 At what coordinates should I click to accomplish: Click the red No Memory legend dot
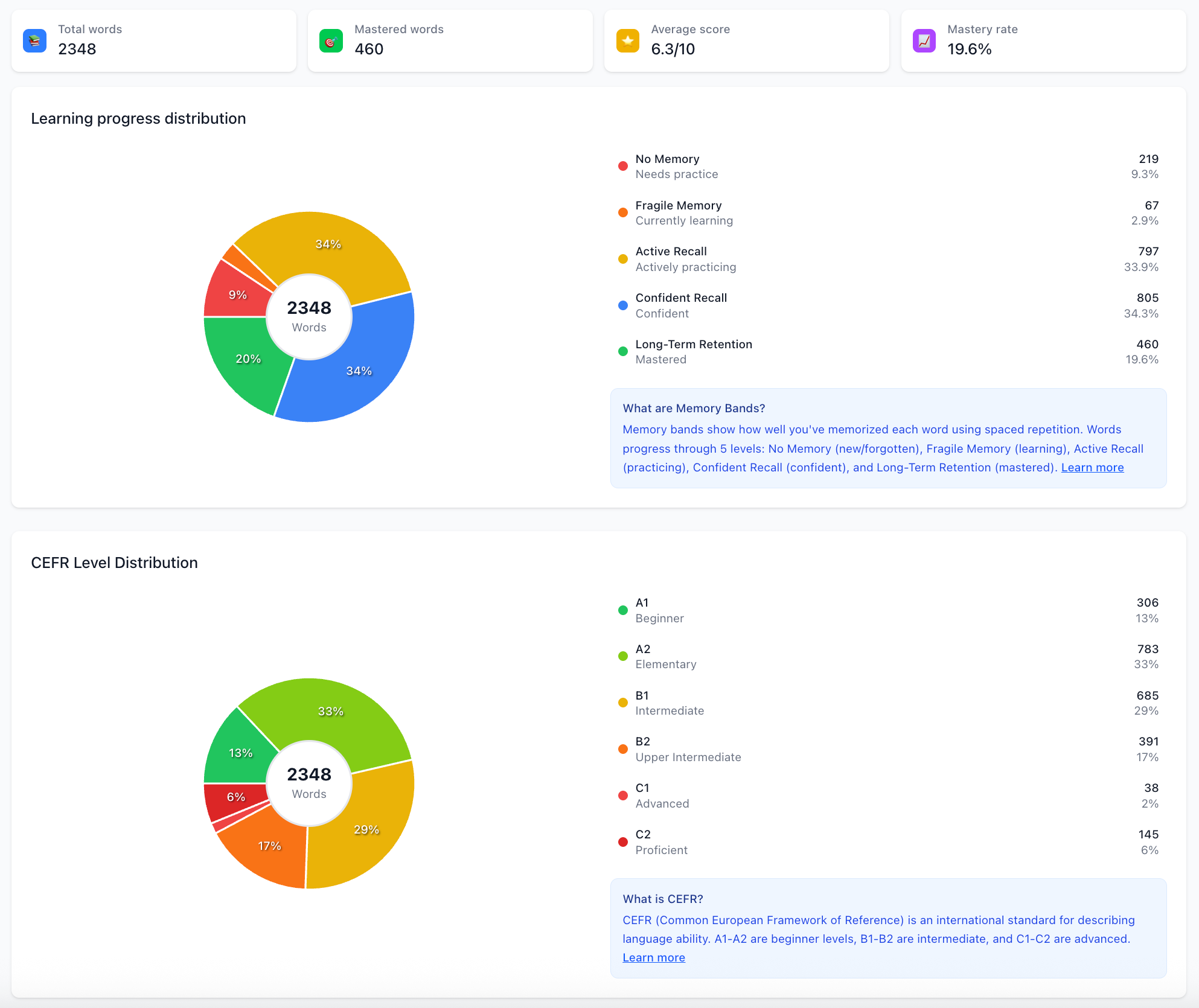point(622,166)
